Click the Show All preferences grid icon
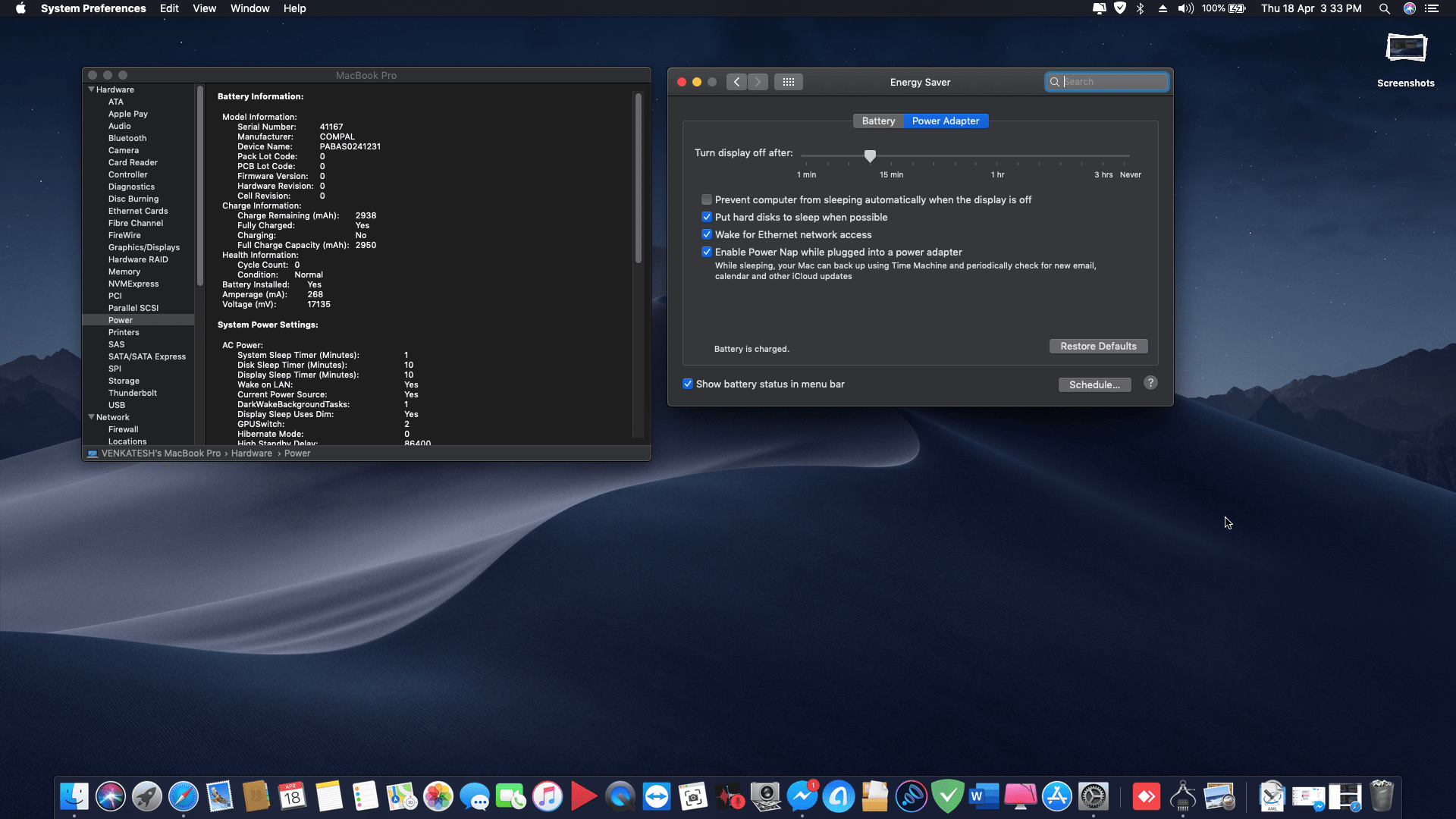Screen dimensions: 1456x819 pos(788,82)
